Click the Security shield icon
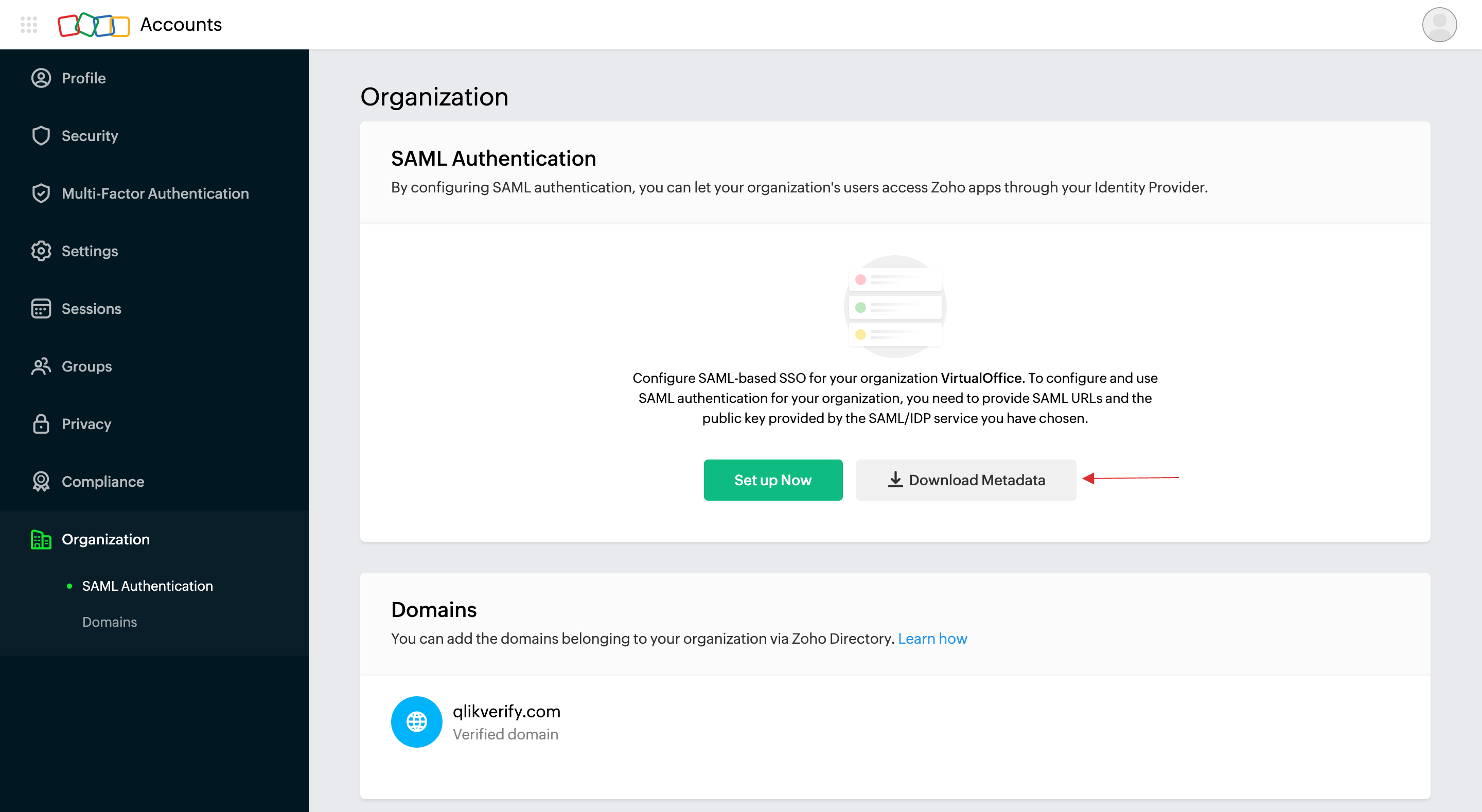Viewport: 1482px width, 812px height. coord(40,135)
